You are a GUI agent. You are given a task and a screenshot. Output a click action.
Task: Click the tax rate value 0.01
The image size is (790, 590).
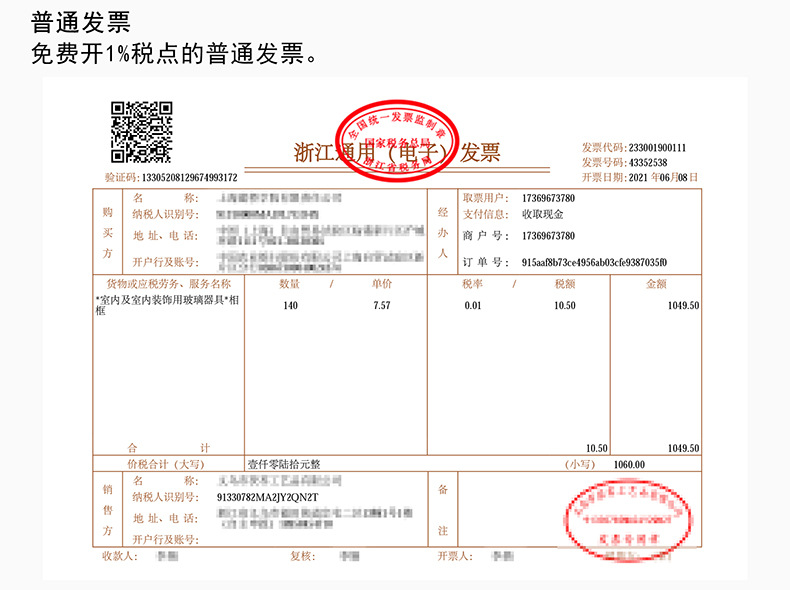click(473, 305)
